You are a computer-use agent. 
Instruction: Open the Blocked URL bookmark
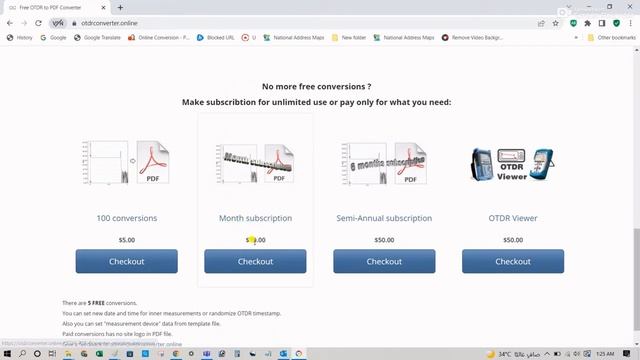click(x=216, y=38)
